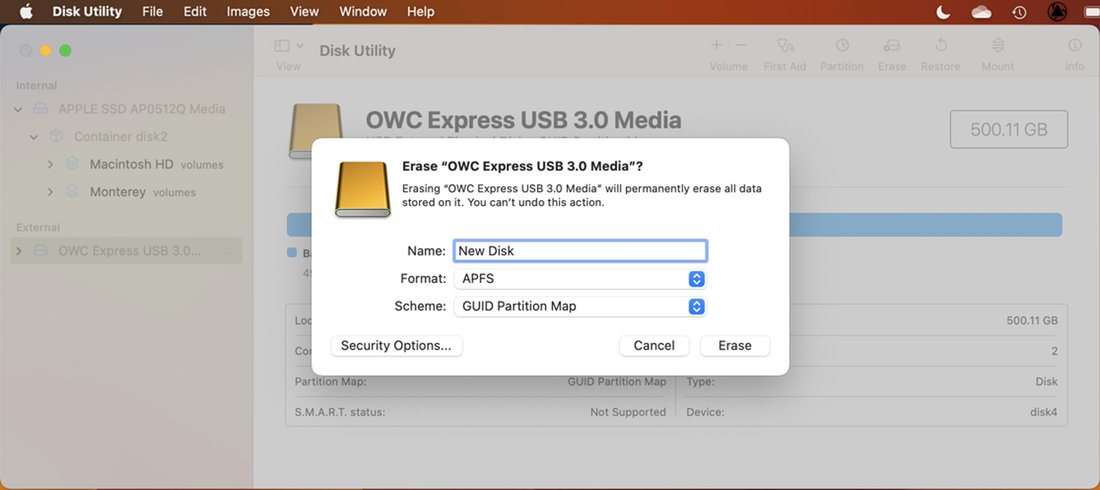
Task: Click the add Volume plus icon
Action: [x=716, y=46]
